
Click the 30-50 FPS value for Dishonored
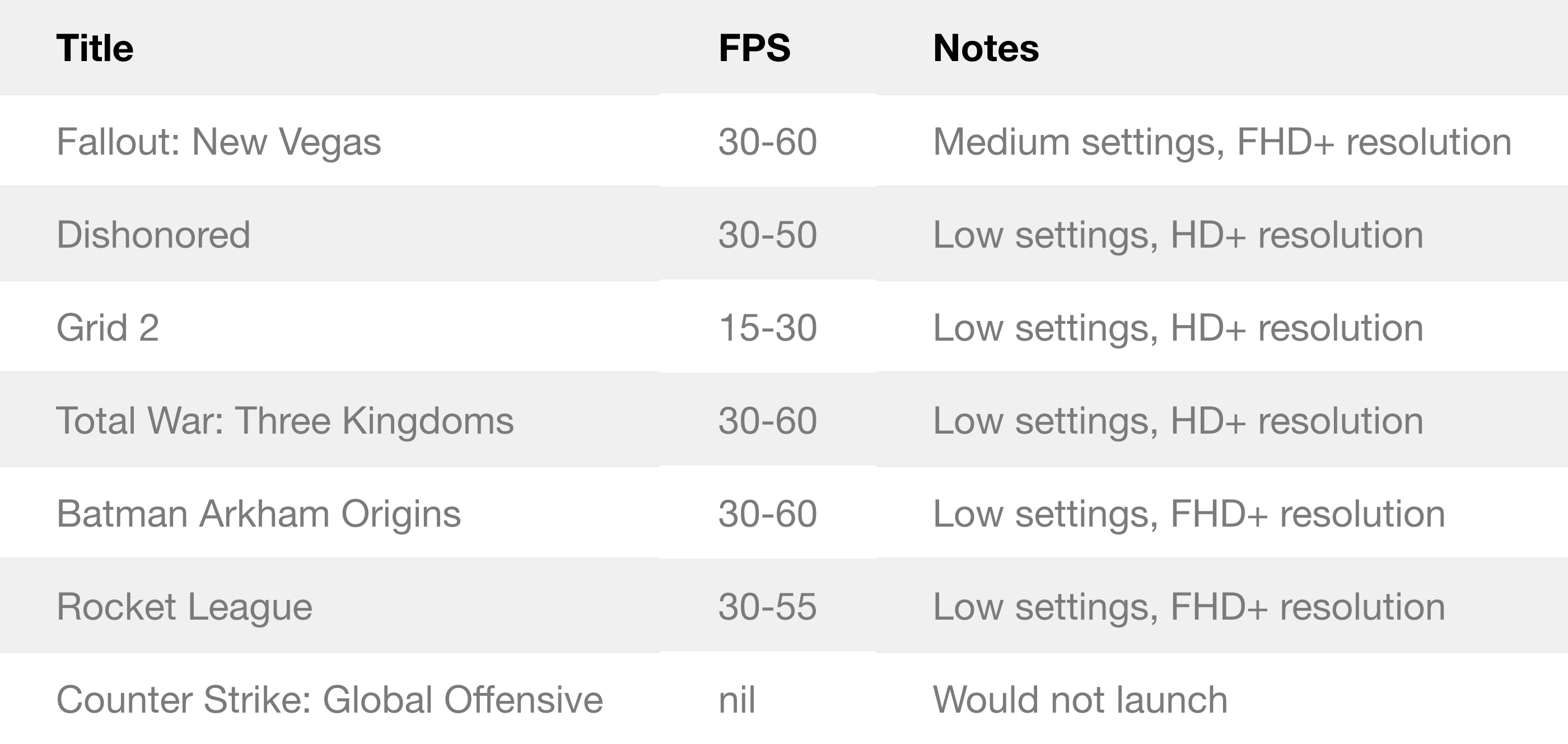point(768,235)
